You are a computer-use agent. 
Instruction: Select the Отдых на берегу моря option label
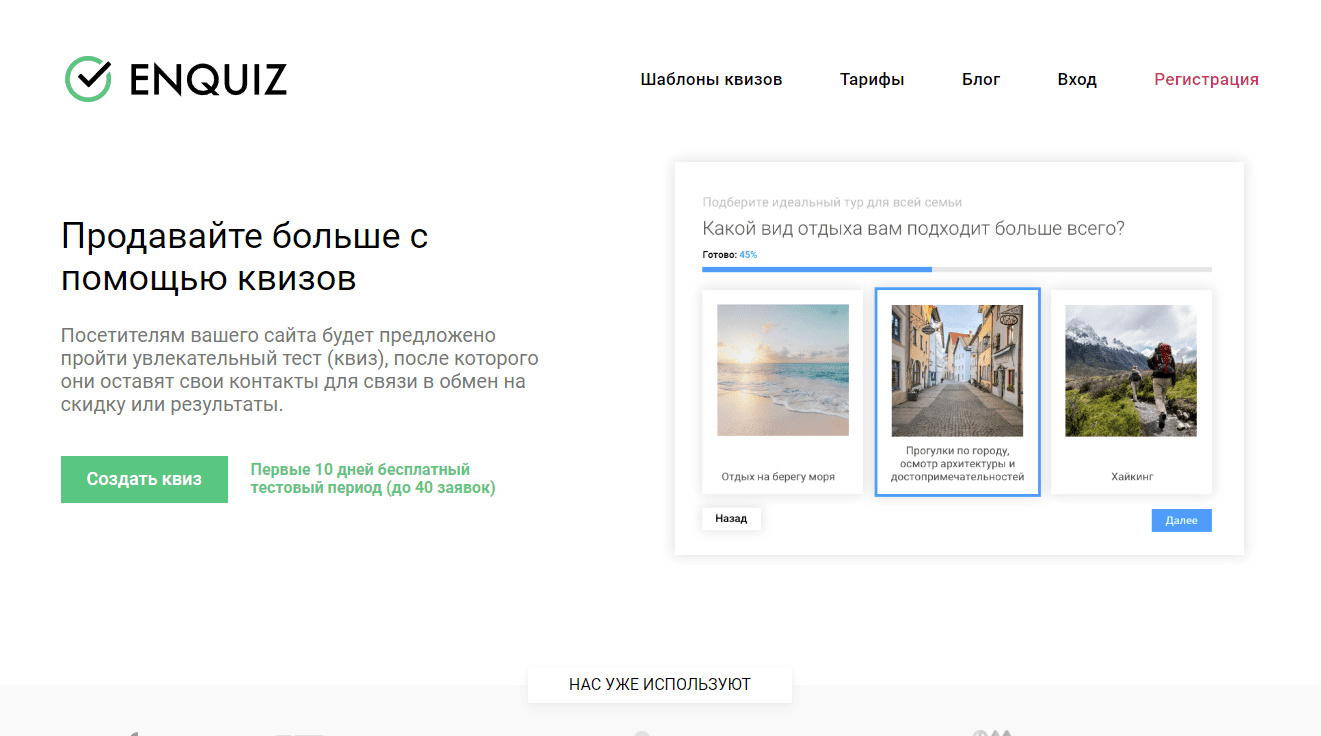coord(778,477)
